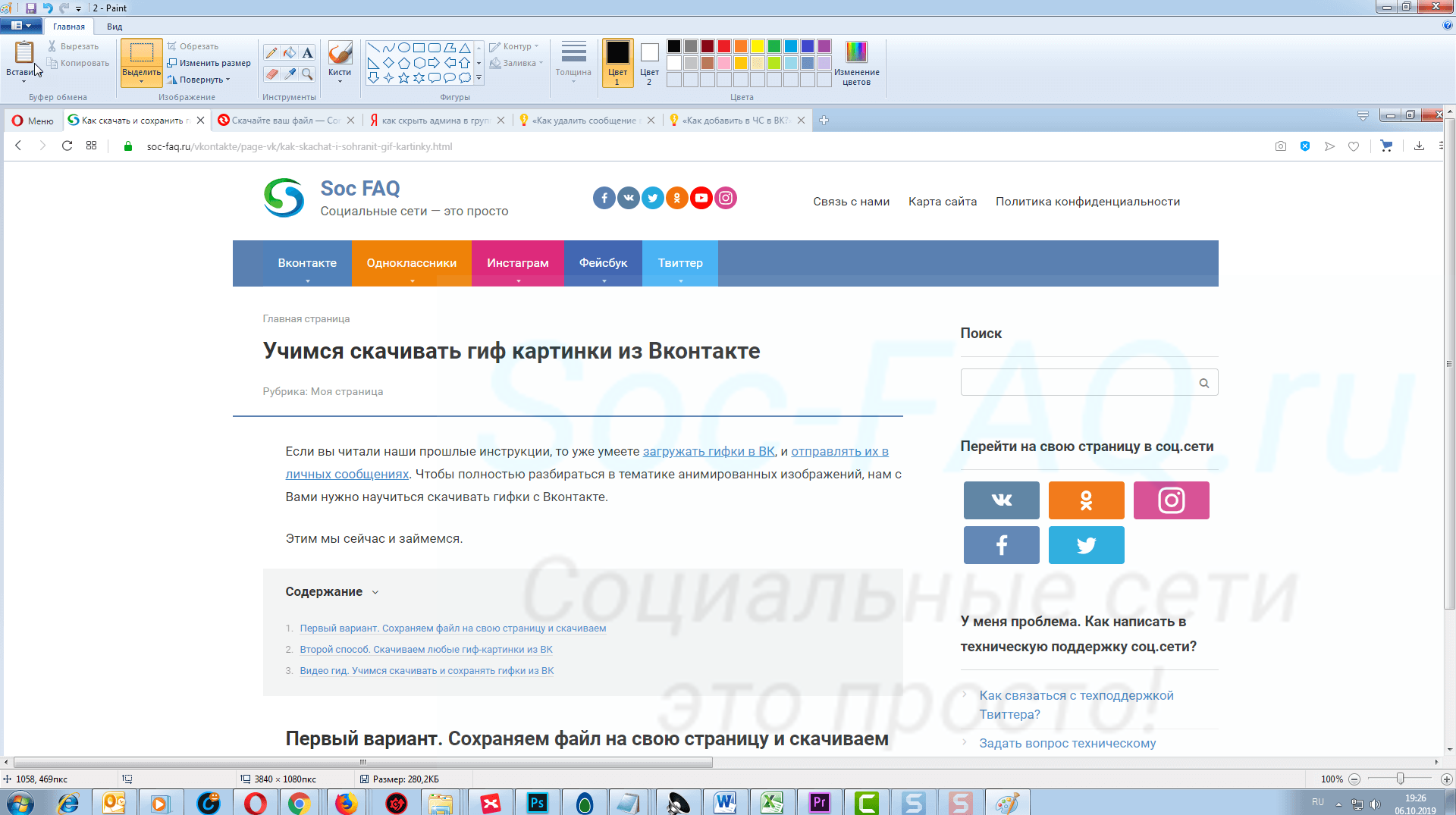The height and width of the screenshot is (815, 1456).
Task: Toggle the Select (Выделить) rectangle tool
Action: [142, 53]
